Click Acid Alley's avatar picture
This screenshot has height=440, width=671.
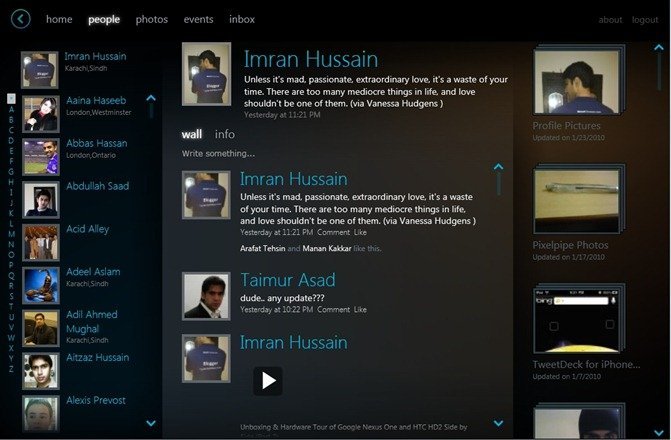(41, 242)
